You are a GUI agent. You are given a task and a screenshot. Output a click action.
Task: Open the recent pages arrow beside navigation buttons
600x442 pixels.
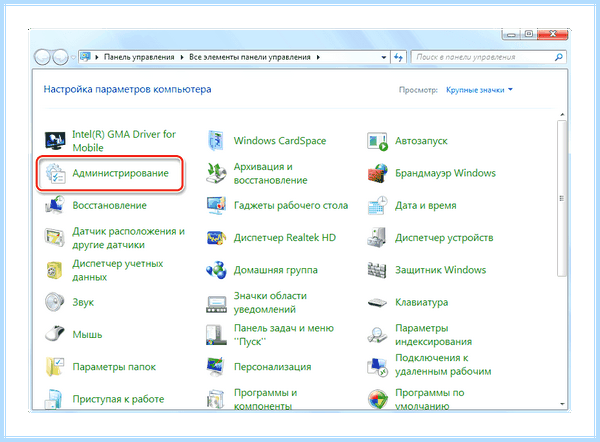click(x=73, y=58)
